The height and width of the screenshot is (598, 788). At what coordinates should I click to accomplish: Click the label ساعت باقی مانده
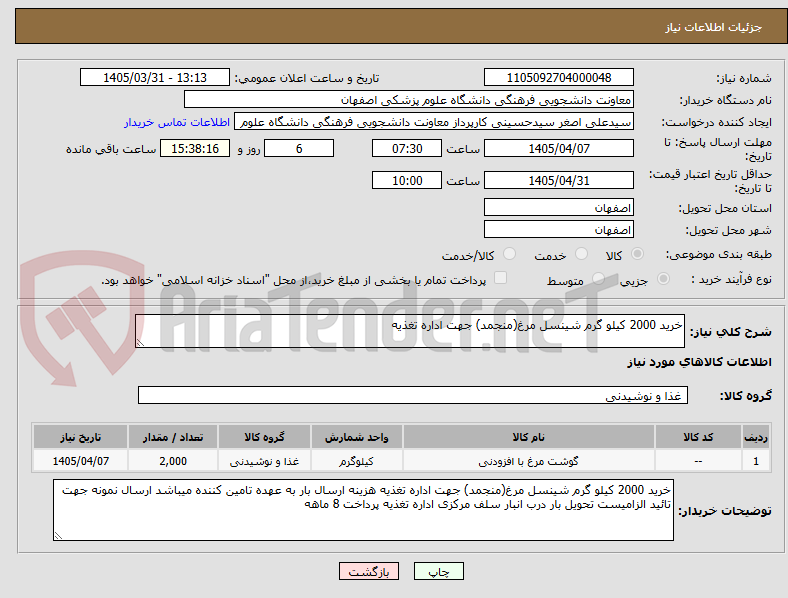111,149
